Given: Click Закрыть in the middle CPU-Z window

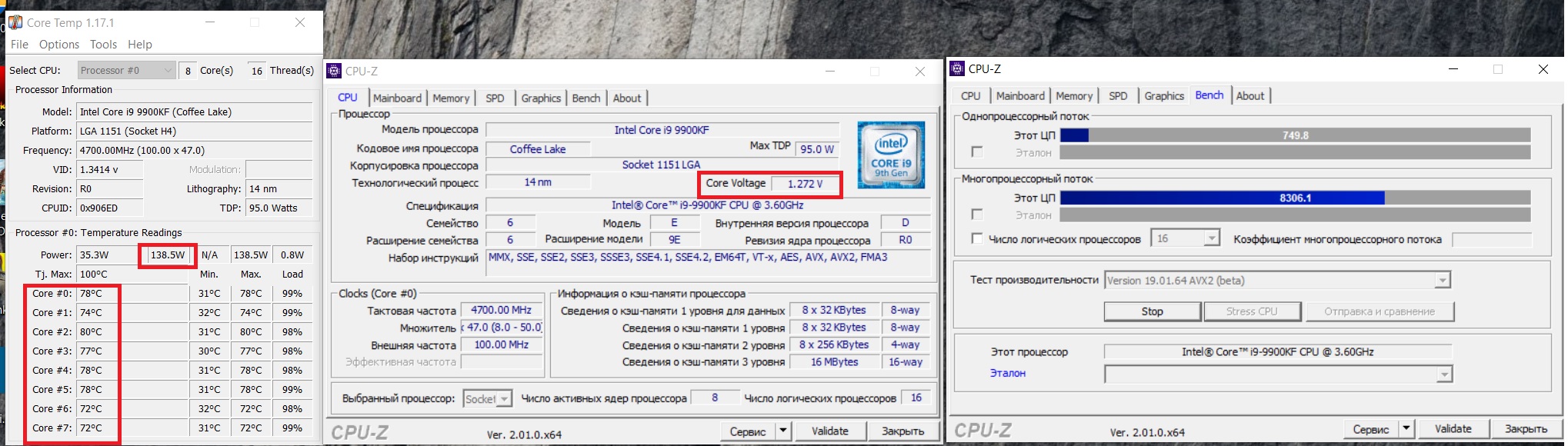Looking at the screenshot, I should (902, 431).
